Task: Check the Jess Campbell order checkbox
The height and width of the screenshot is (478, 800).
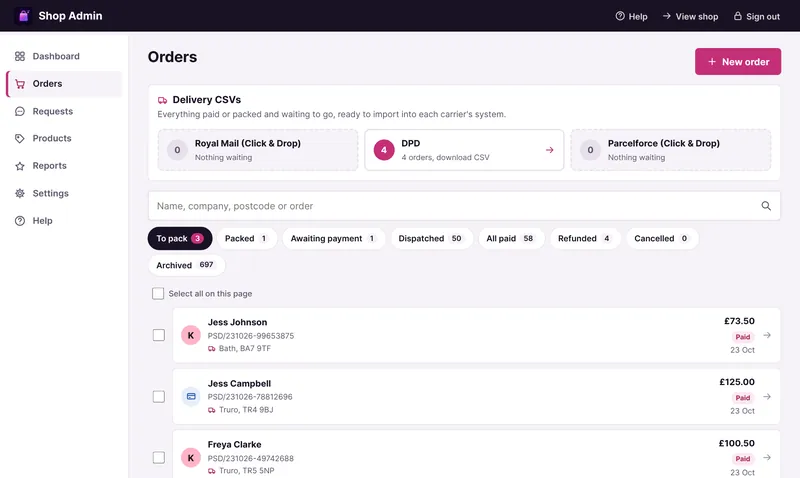Action: pyautogui.click(x=159, y=396)
